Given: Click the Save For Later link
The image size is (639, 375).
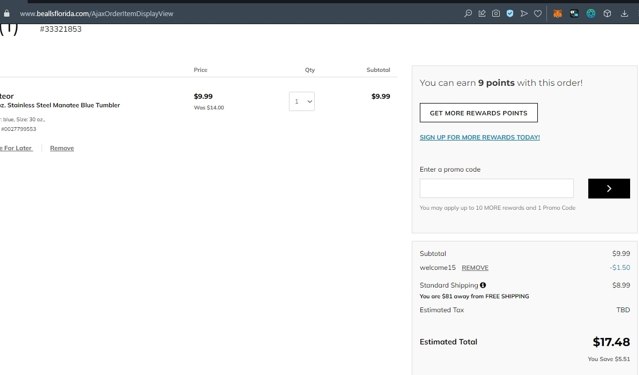Looking at the screenshot, I should click(x=16, y=148).
